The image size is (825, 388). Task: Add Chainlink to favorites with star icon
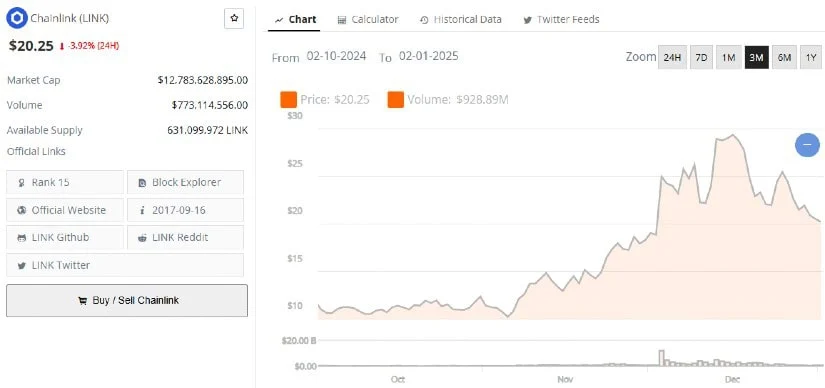234,18
